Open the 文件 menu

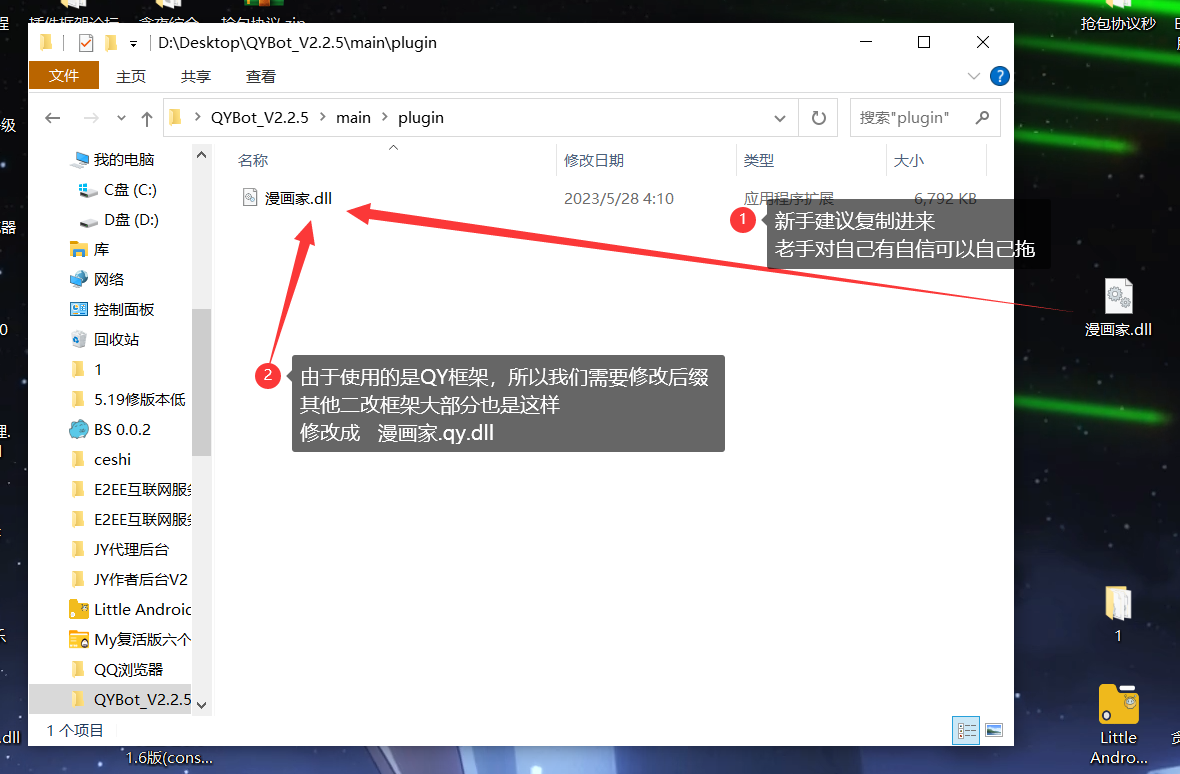pos(64,75)
